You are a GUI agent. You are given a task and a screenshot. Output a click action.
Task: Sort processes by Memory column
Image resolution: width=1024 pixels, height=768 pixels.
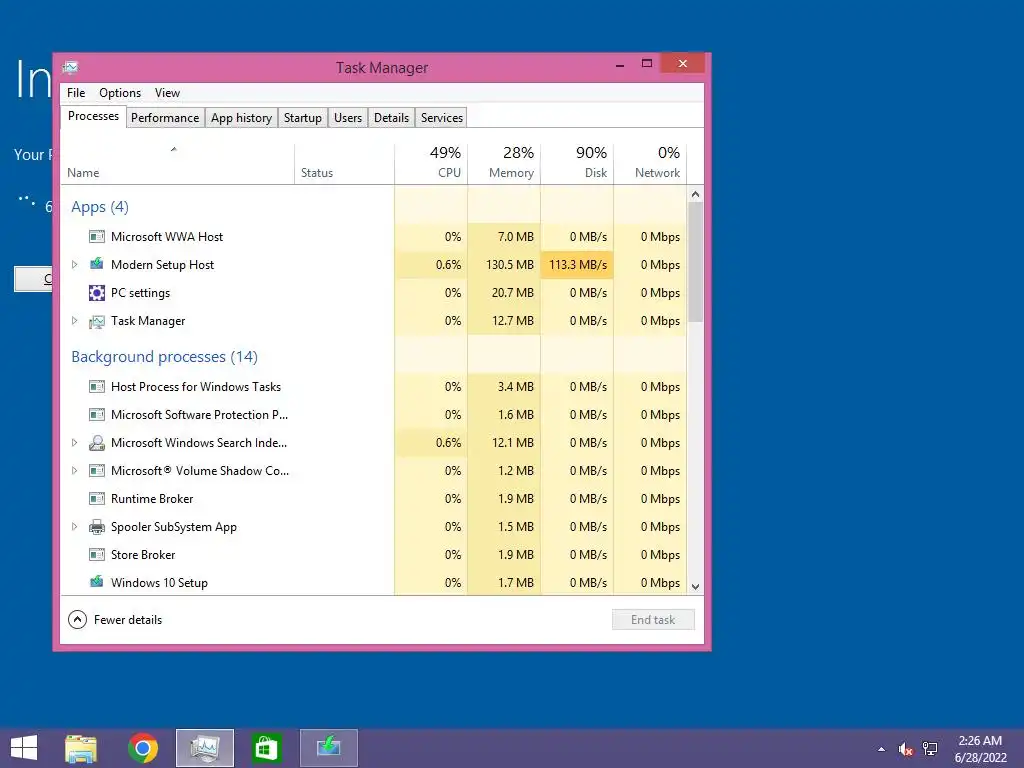pyautogui.click(x=504, y=163)
